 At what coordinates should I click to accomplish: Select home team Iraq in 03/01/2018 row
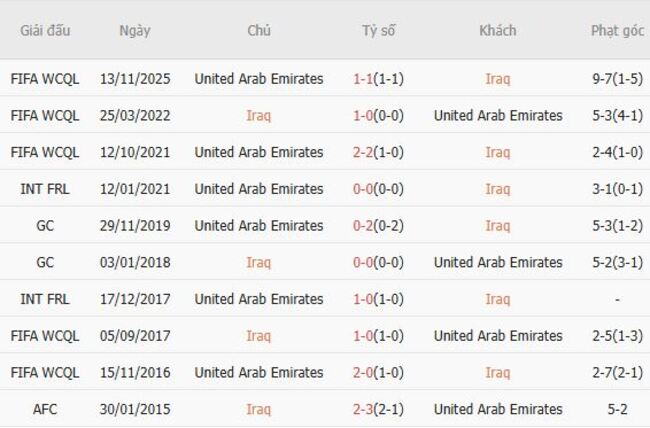point(258,262)
